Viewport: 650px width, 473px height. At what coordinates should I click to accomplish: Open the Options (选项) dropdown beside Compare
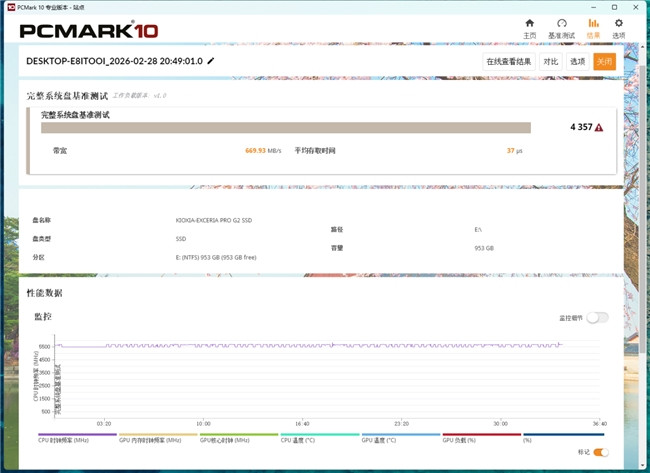pos(578,61)
